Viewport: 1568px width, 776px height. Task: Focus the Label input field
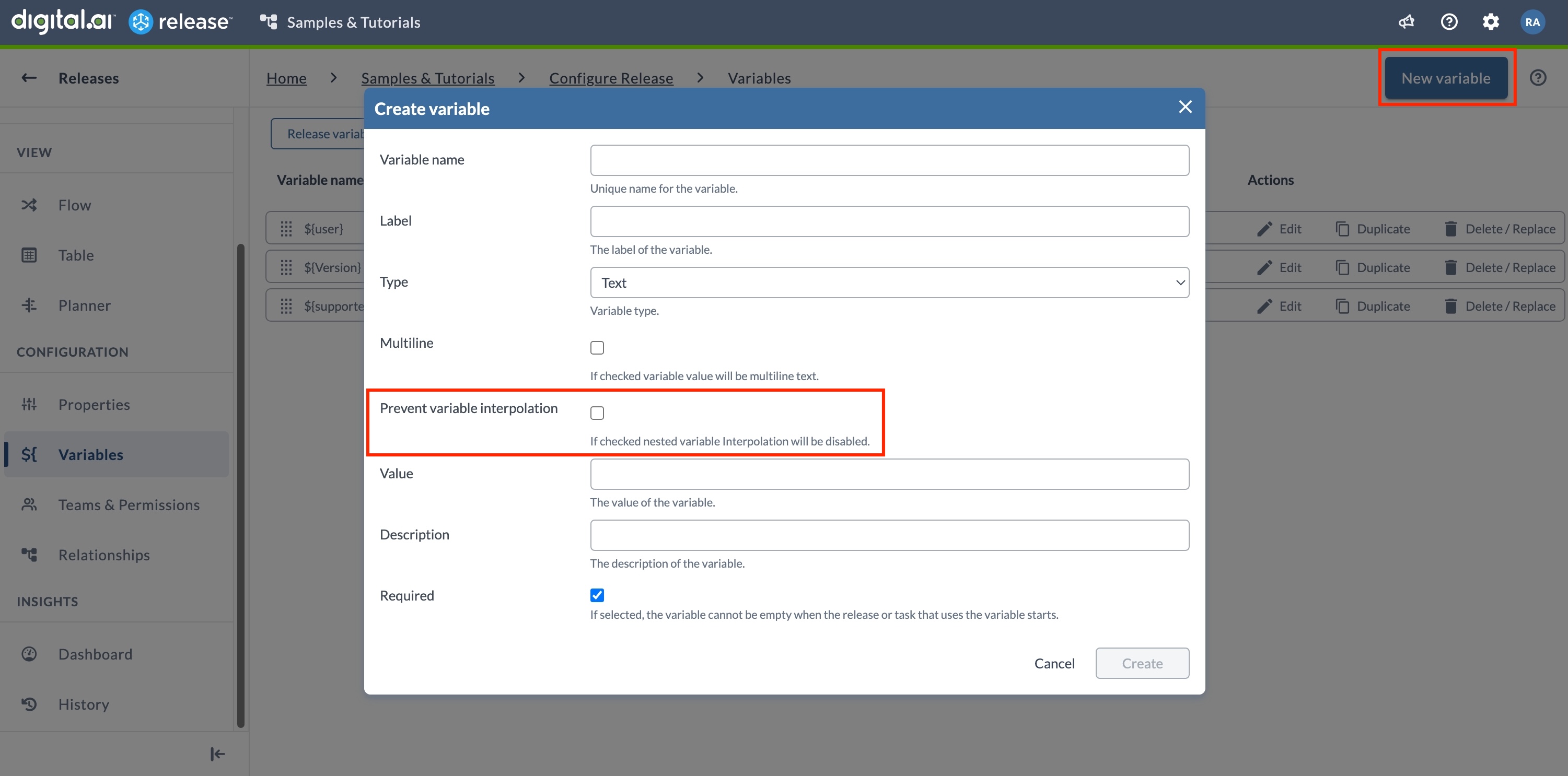tap(889, 221)
